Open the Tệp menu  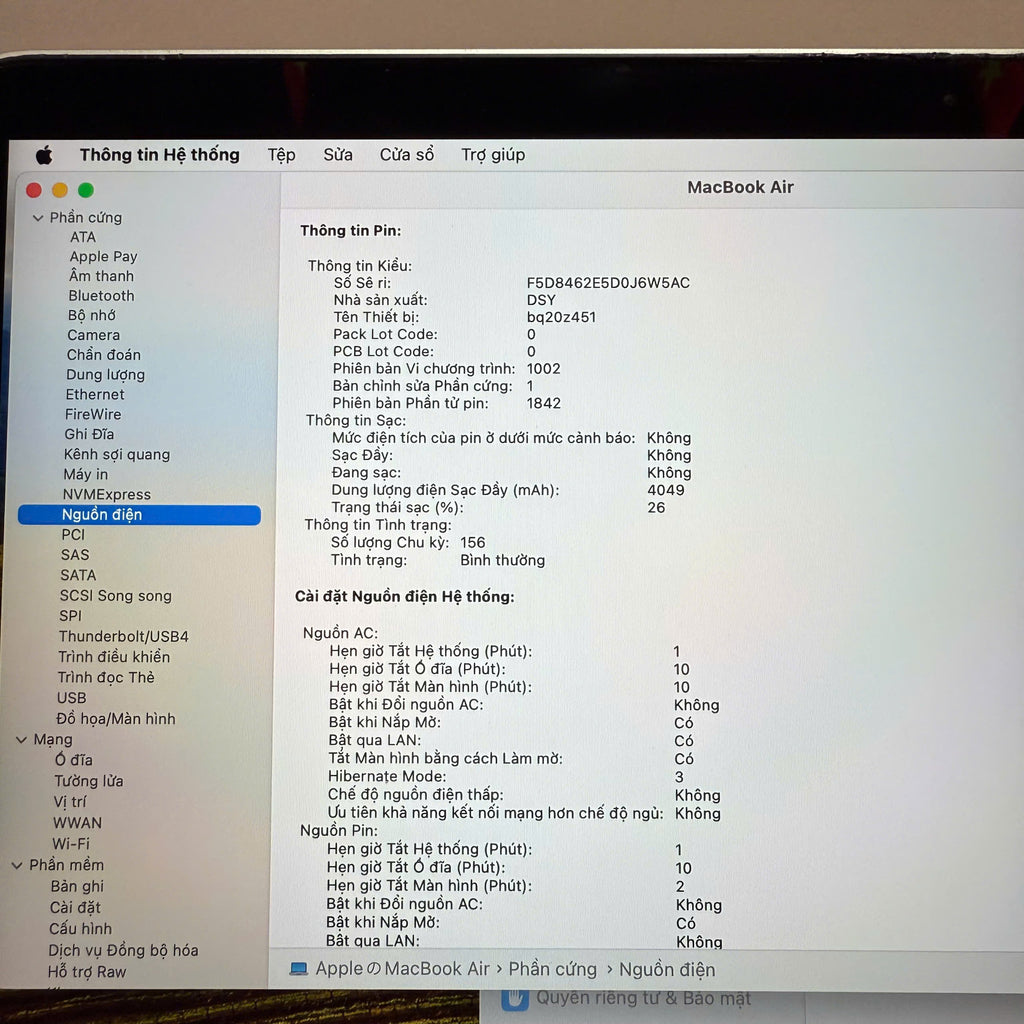(281, 155)
